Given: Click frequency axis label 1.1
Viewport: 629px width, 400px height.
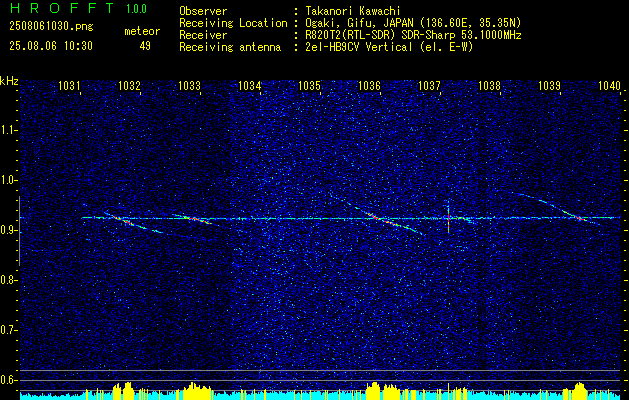Looking at the screenshot, I should point(8,130).
